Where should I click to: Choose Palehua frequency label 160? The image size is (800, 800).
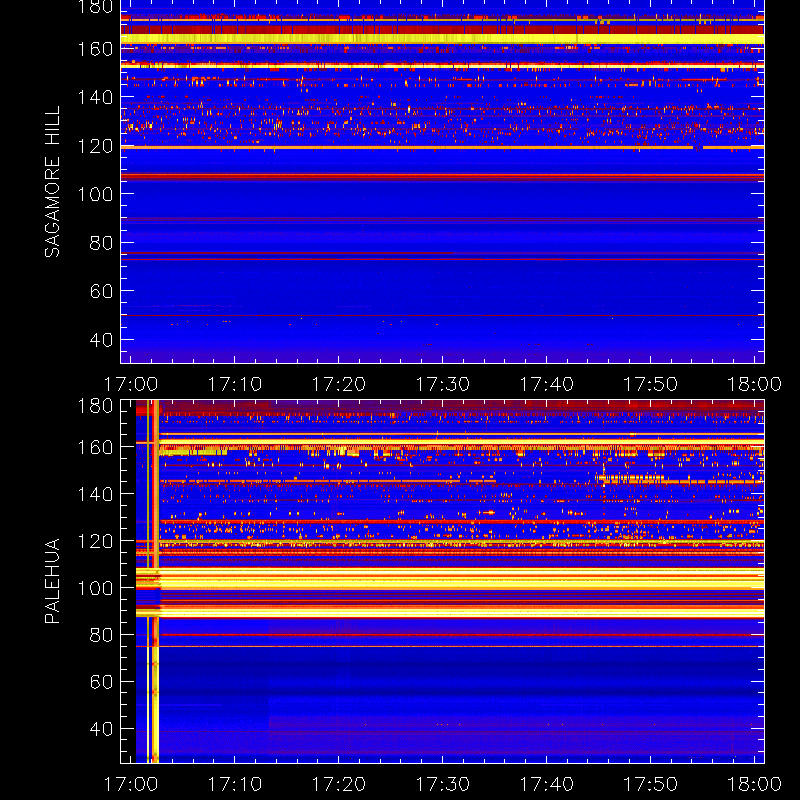[x=95, y=447]
